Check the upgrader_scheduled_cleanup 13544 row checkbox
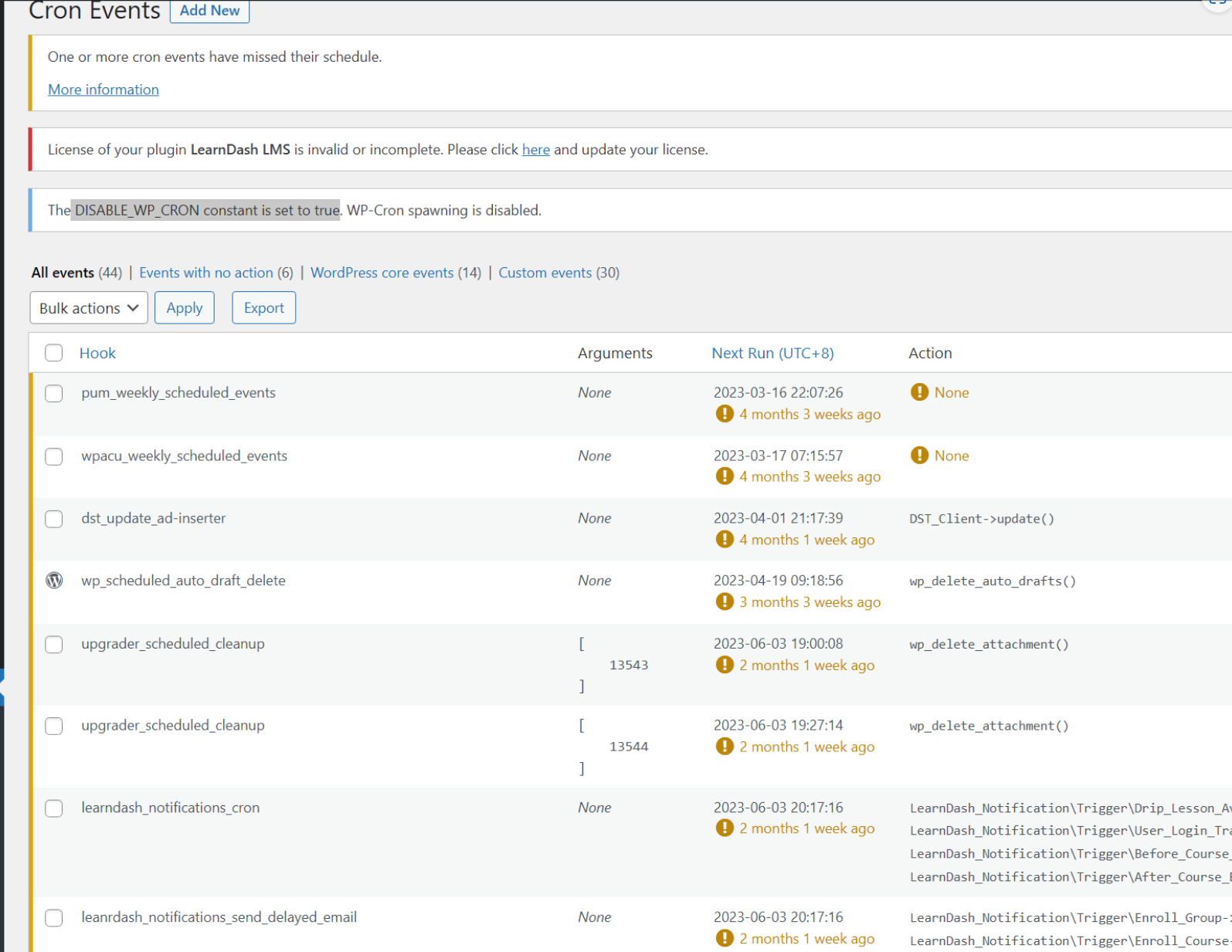 pyautogui.click(x=54, y=726)
